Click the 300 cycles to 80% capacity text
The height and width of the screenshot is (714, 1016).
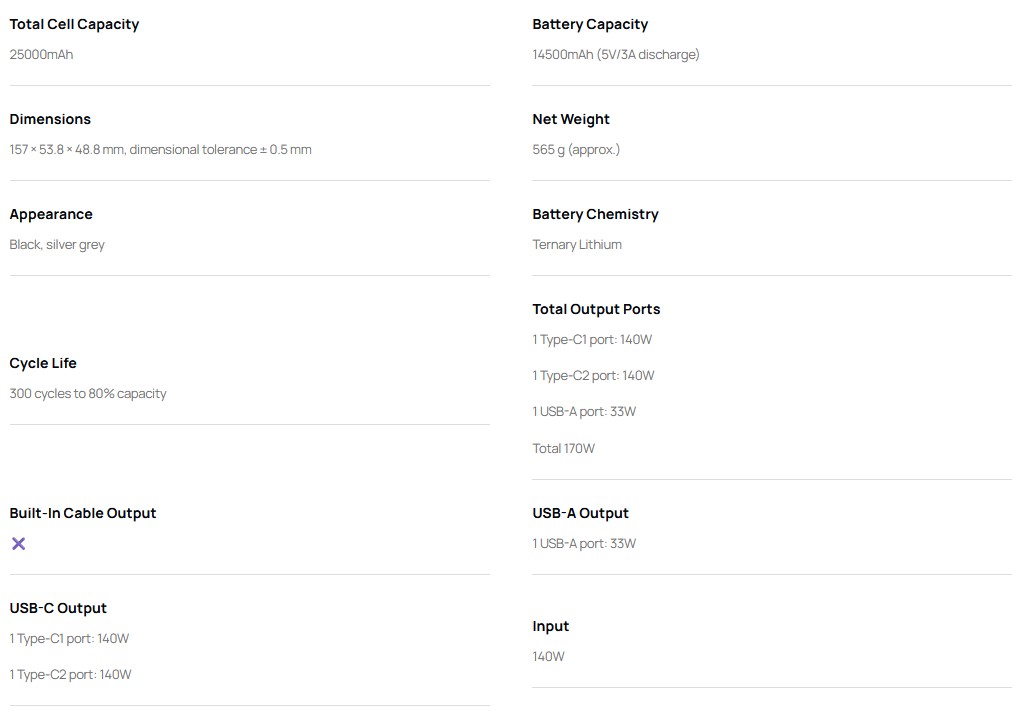[x=88, y=394]
